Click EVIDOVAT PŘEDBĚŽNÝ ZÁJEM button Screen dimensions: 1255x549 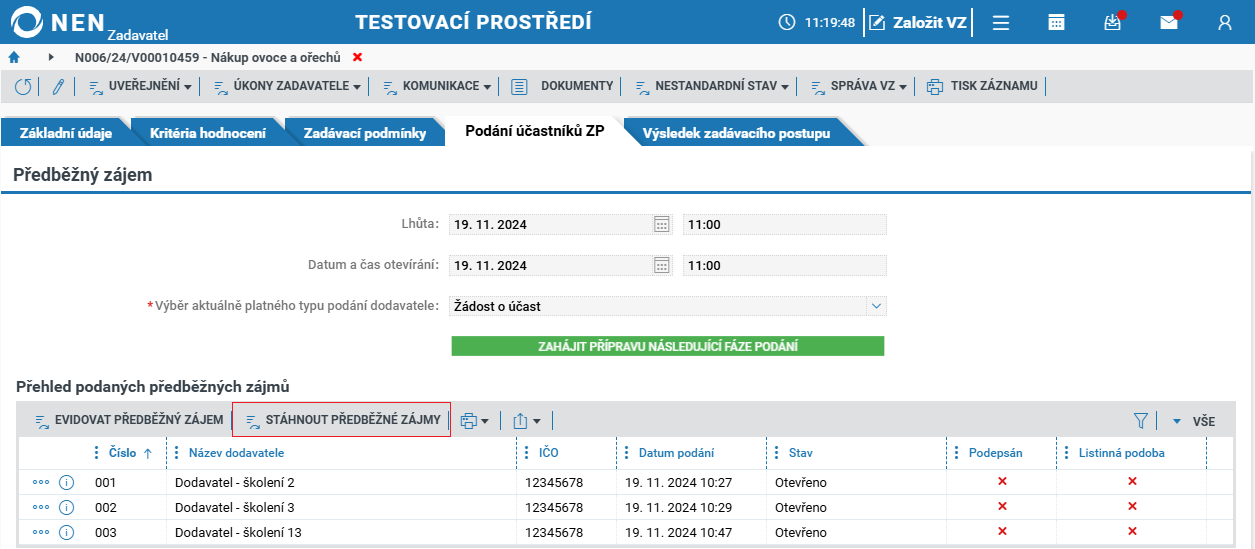pos(129,420)
